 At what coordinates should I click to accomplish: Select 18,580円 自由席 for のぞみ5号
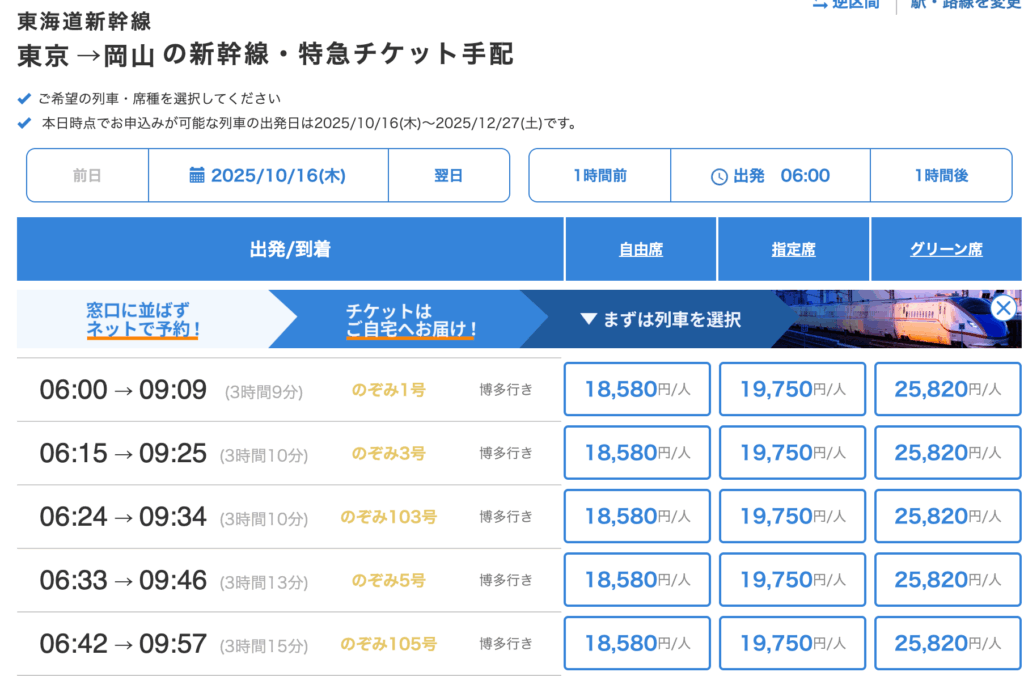click(637, 580)
